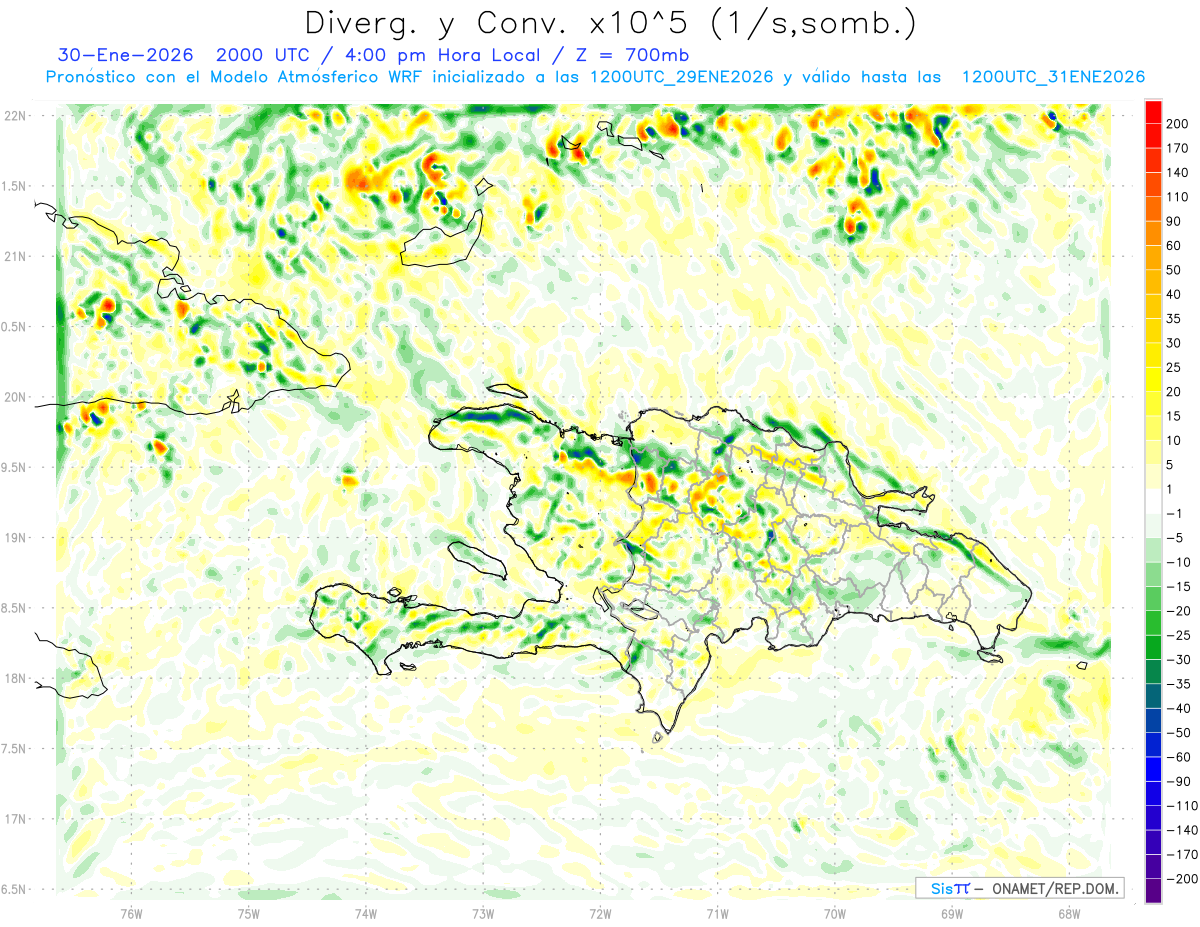Click the '6.5N' latitude label
Image resolution: width=1200 pixels, height=927 pixels.
click(12, 889)
